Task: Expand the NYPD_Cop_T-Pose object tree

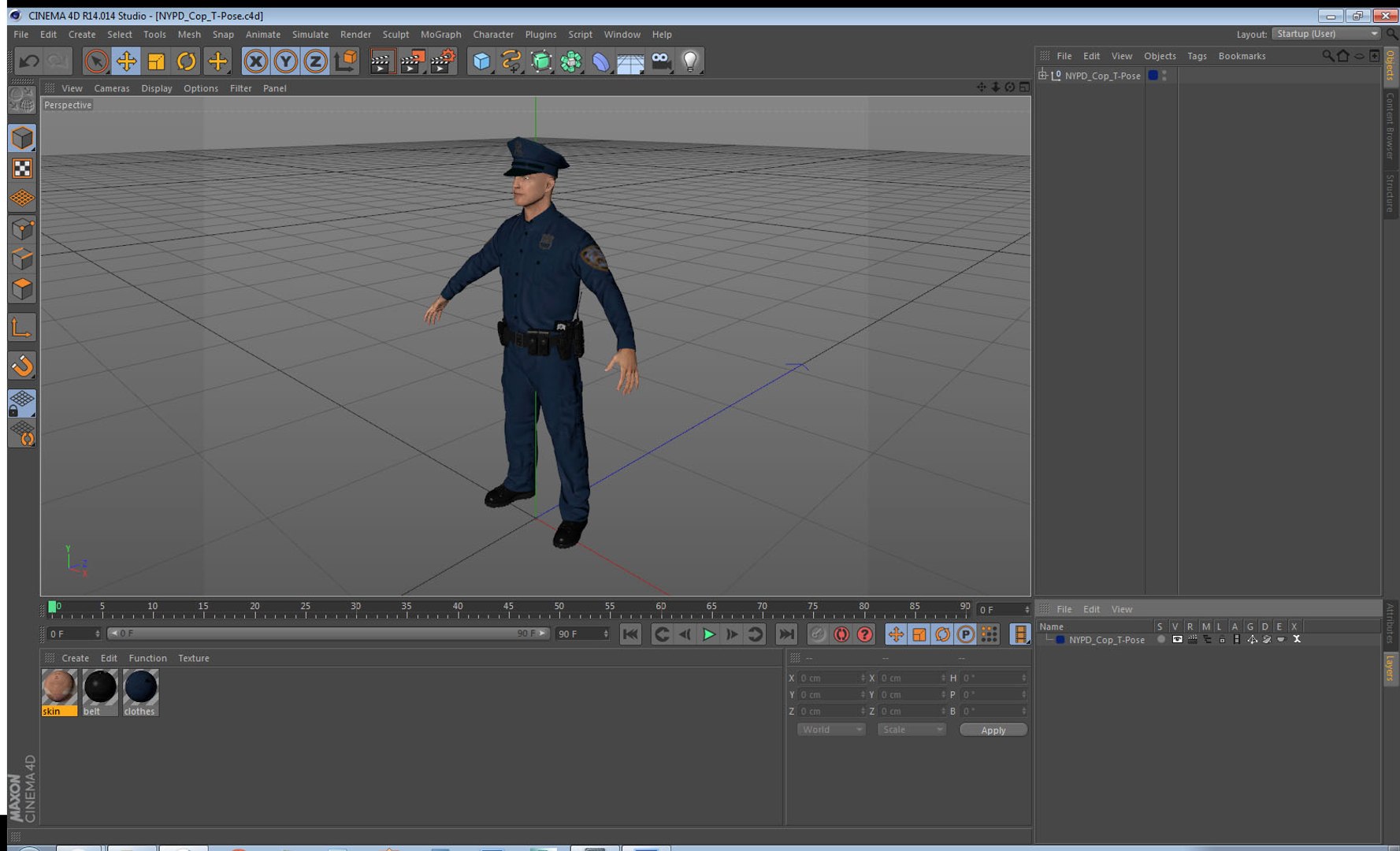Action: coord(1042,76)
